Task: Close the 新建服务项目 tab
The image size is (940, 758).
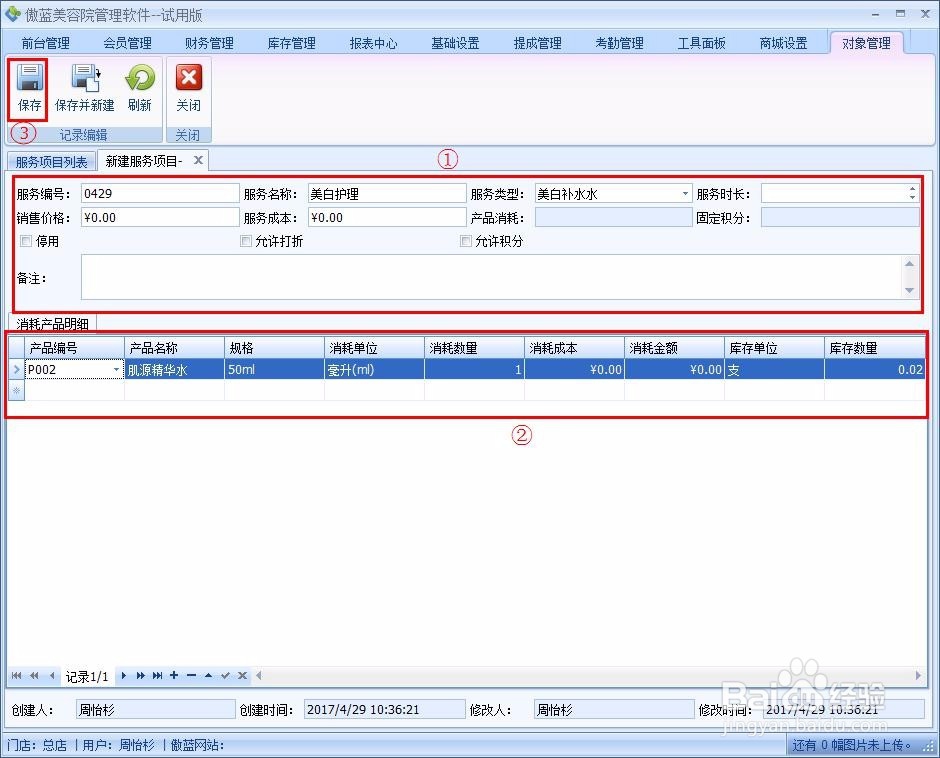Action: tap(197, 159)
